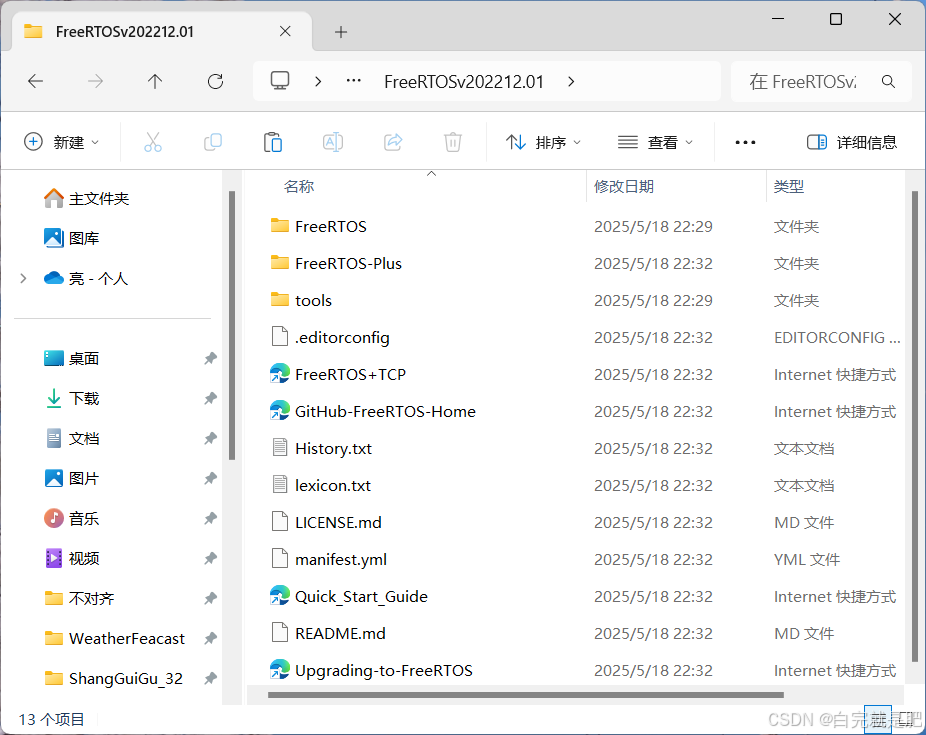Unpin 下载 using its pin icon
This screenshot has width=926, height=735.
pyautogui.click(x=210, y=398)
